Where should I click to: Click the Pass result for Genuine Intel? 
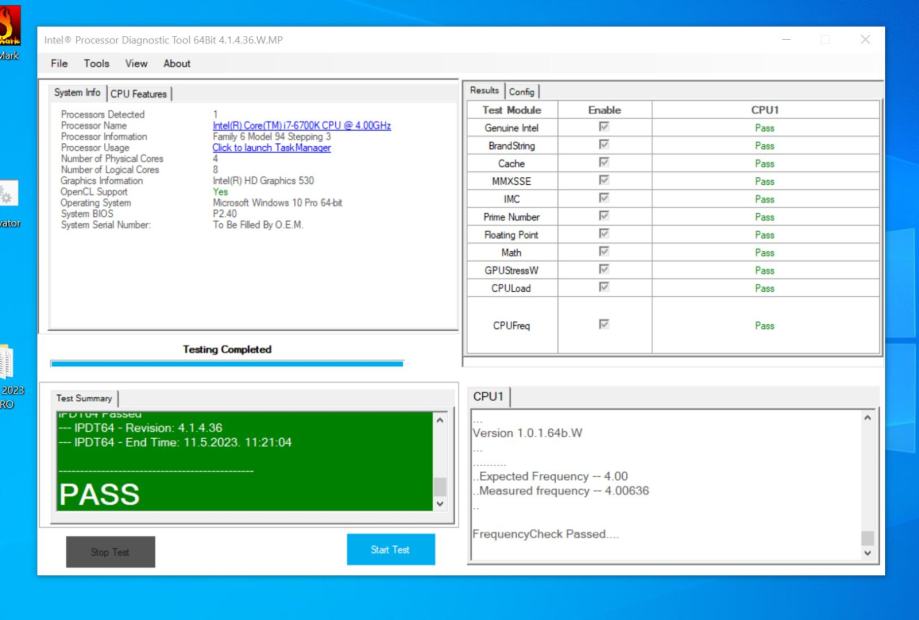click(x=764, y=128)
